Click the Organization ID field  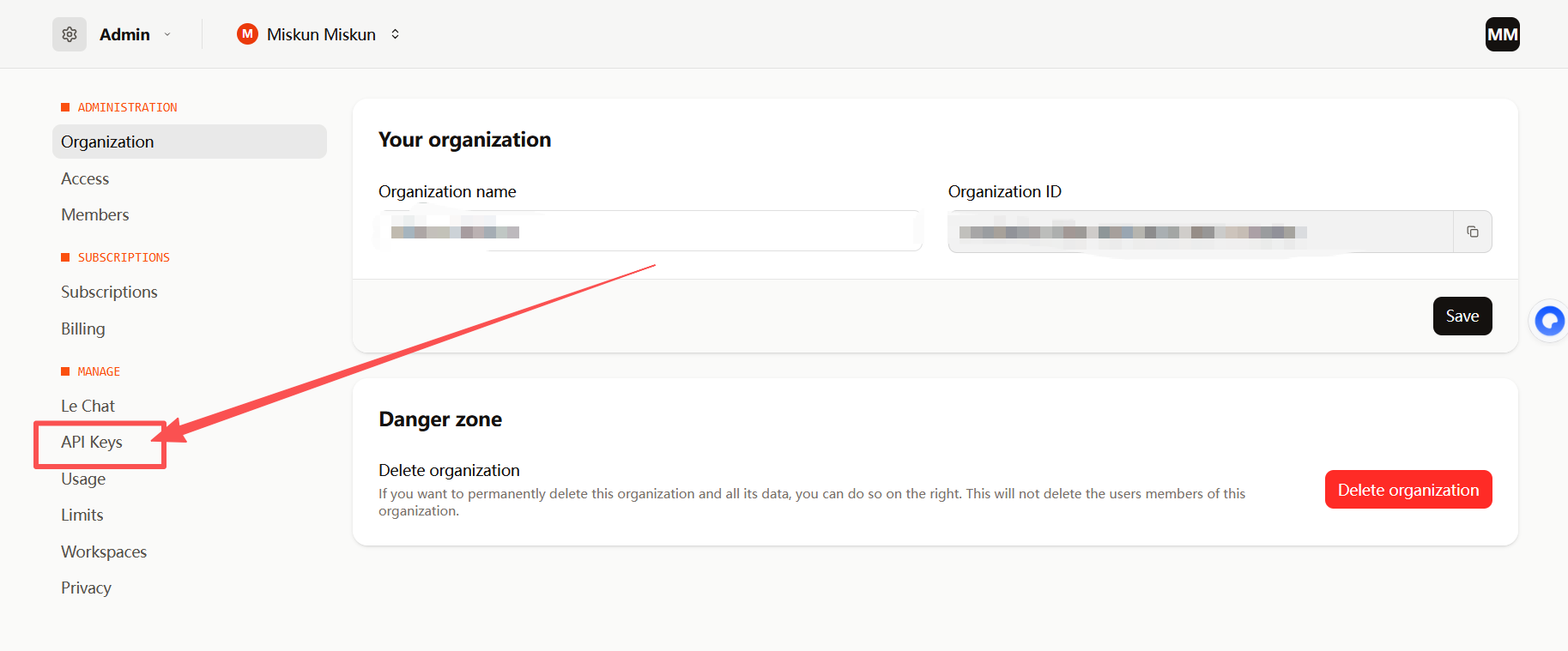click(x=1200, y=232)
